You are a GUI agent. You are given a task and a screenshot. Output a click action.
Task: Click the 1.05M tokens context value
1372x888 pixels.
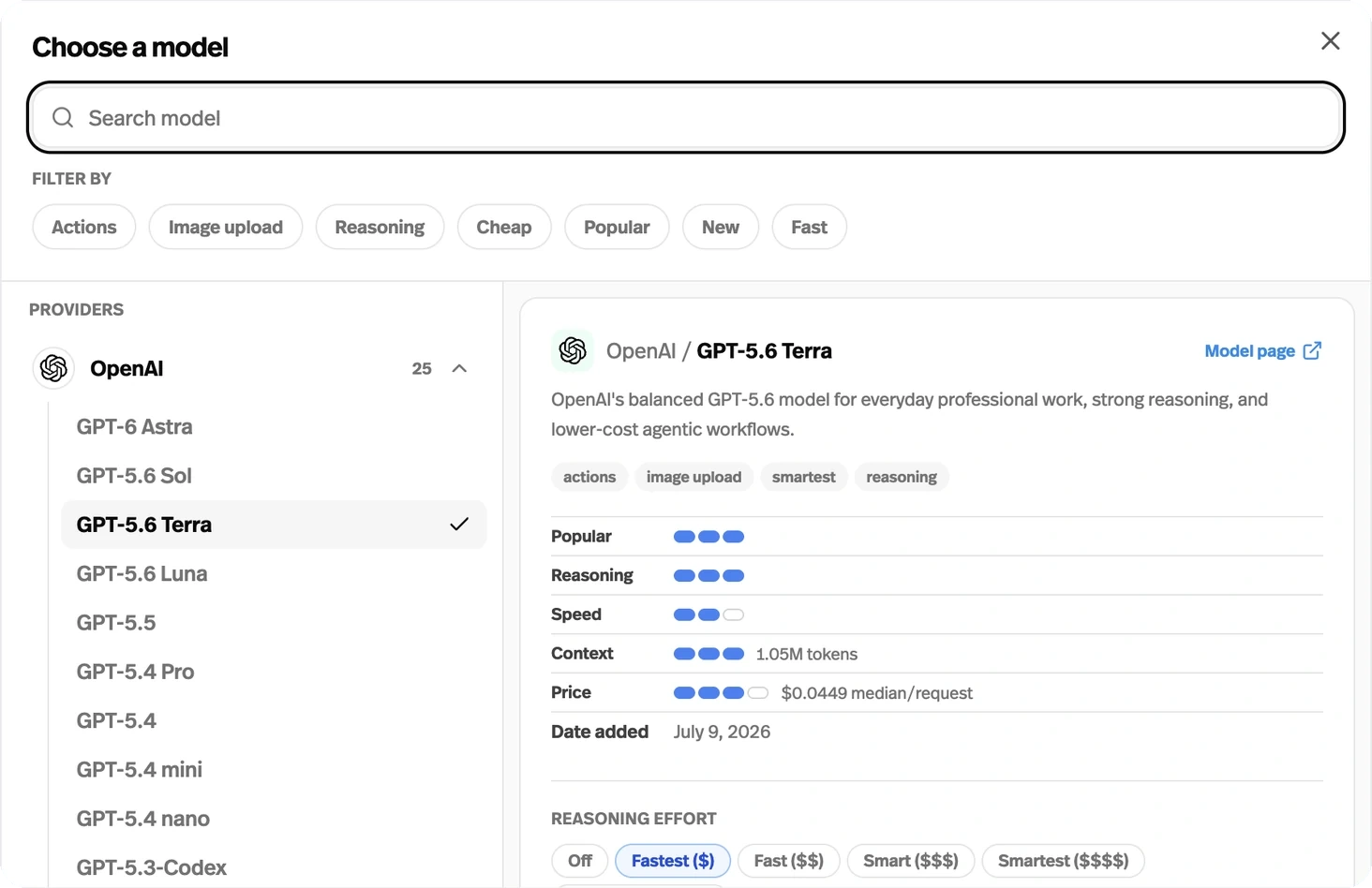pos(807,654)
